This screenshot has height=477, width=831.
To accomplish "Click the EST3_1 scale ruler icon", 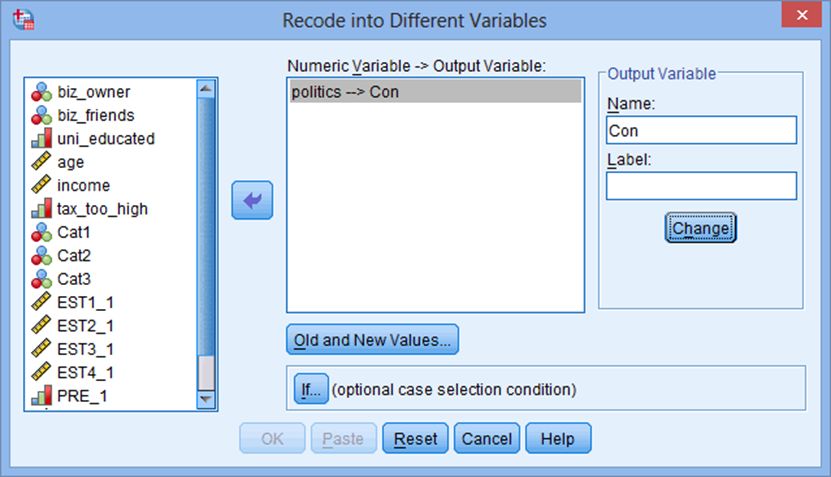I will [x=41, y=349].
